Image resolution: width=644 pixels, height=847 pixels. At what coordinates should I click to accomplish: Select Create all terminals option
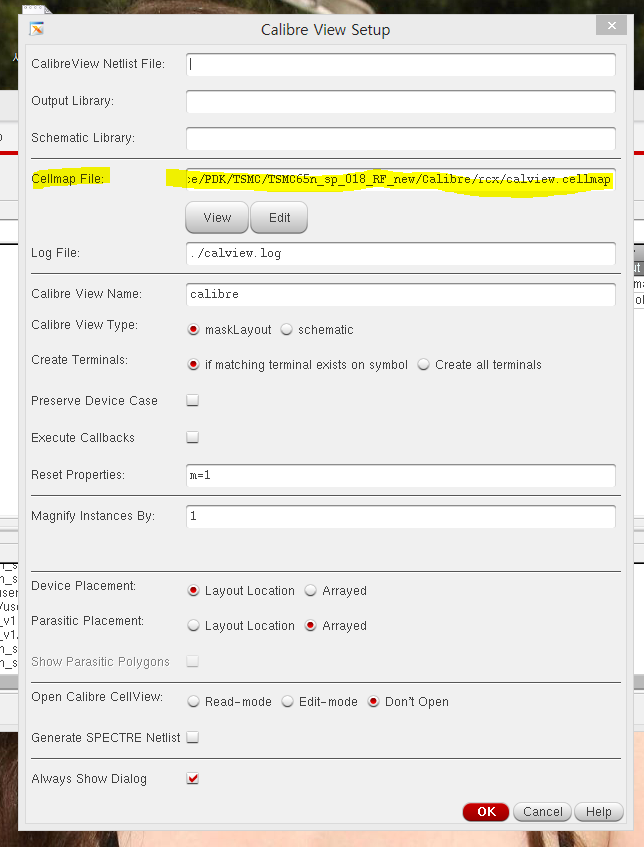[x=424, y=365]
